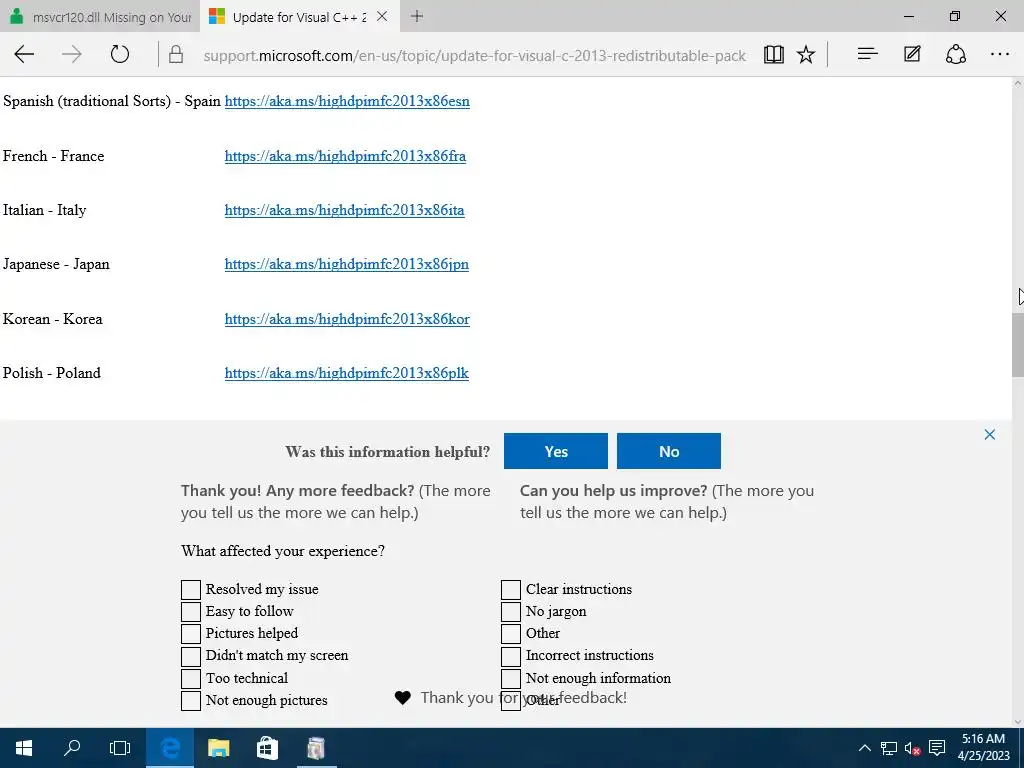The width and height of the screenshot is (1024, 768).
Task: Open taskbar search magnifier
Action: pos(72,748)
